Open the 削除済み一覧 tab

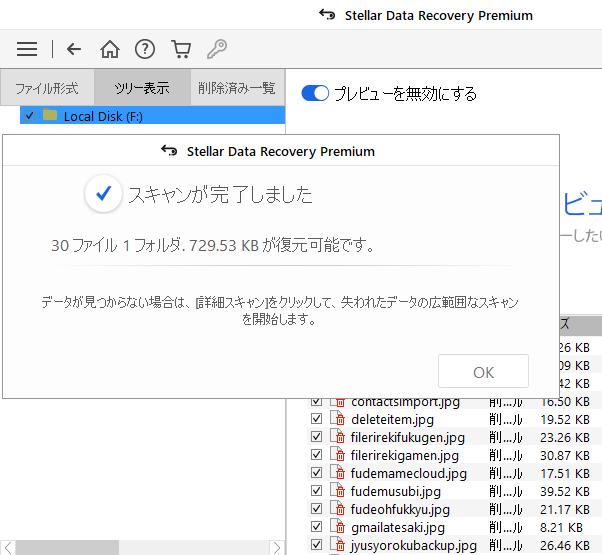pos(237,88)
